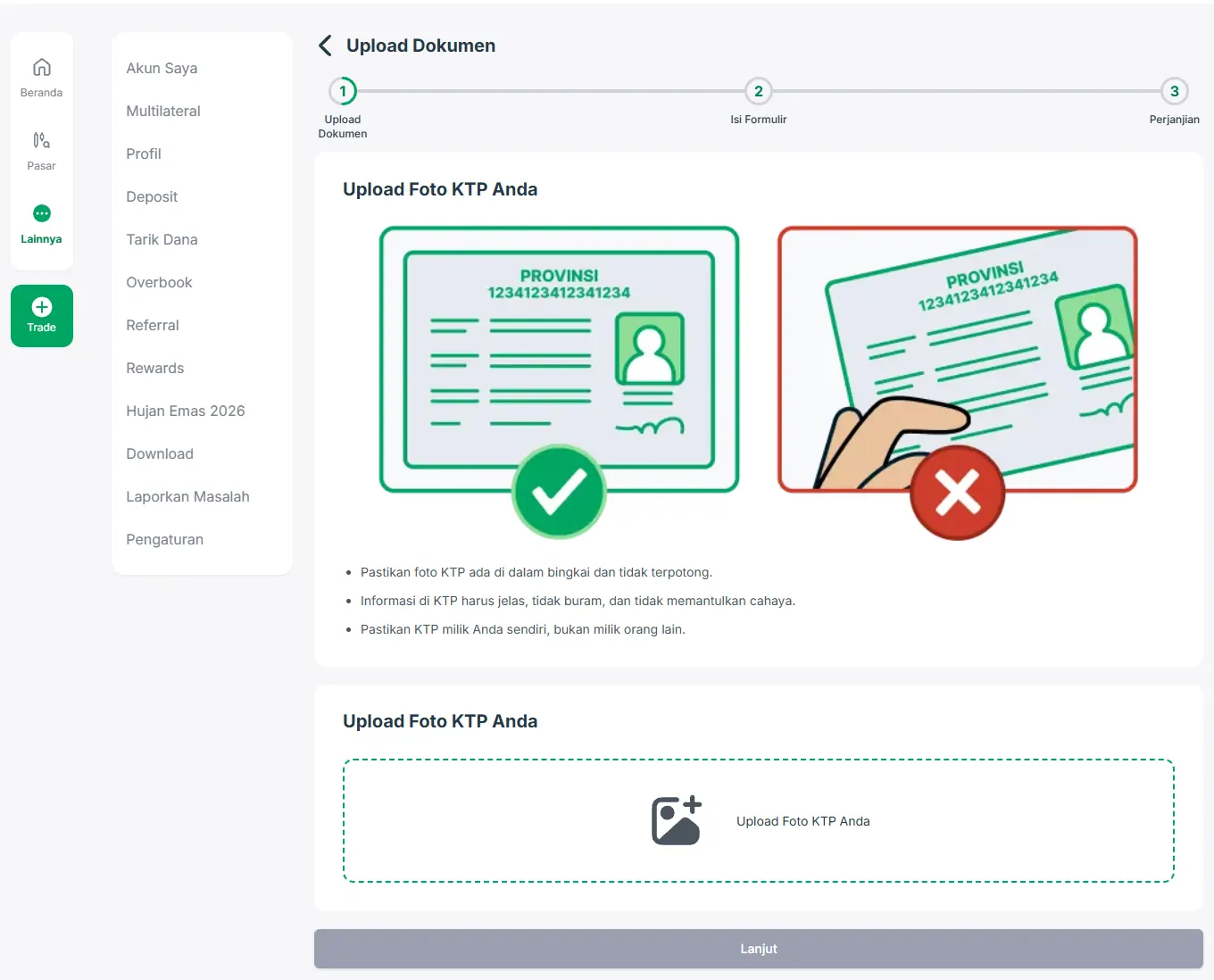Click the dashed KTP photo upload area
The image size is (1214, 980).
(759, 821)
